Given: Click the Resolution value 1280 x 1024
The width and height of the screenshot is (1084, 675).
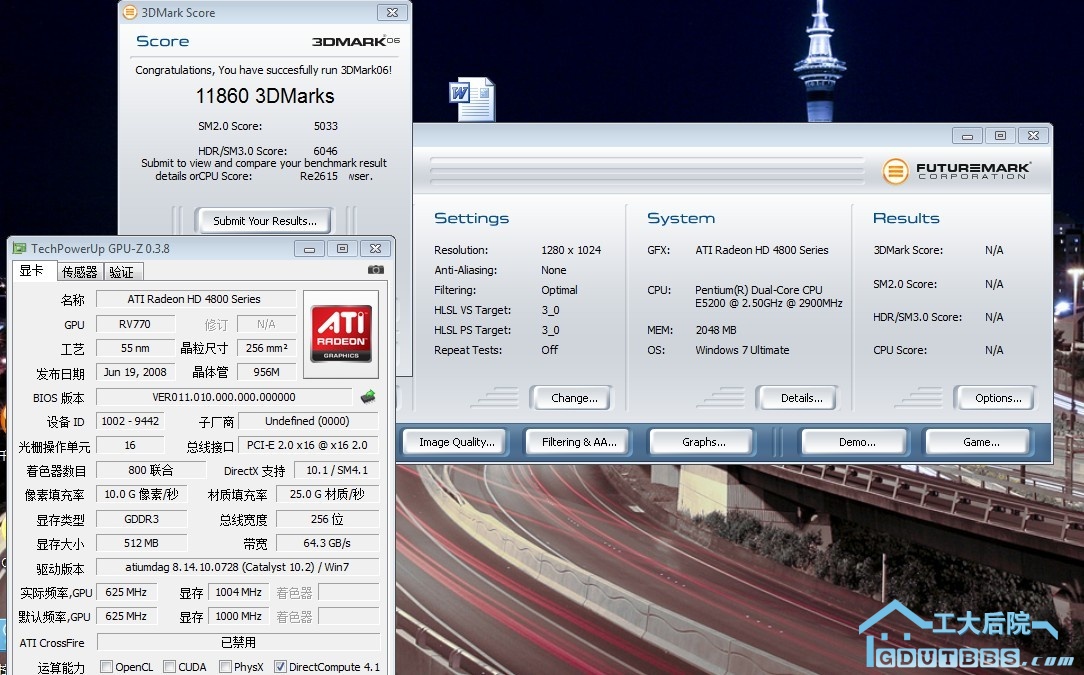Looking at the screenshot, I should tap(571, 250).
